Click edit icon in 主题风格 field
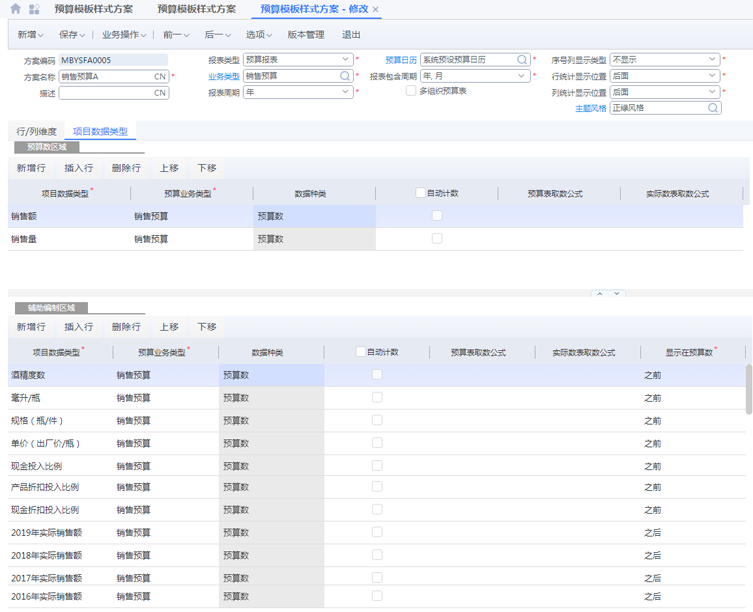The height and width of the screenshot is (612, 753). click(713, 108)
